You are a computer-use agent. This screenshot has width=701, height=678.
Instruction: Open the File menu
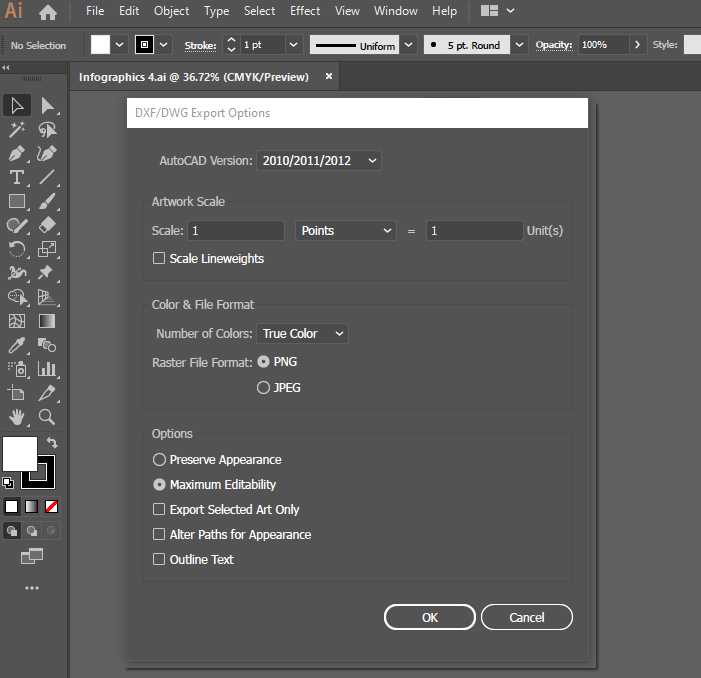95,11
